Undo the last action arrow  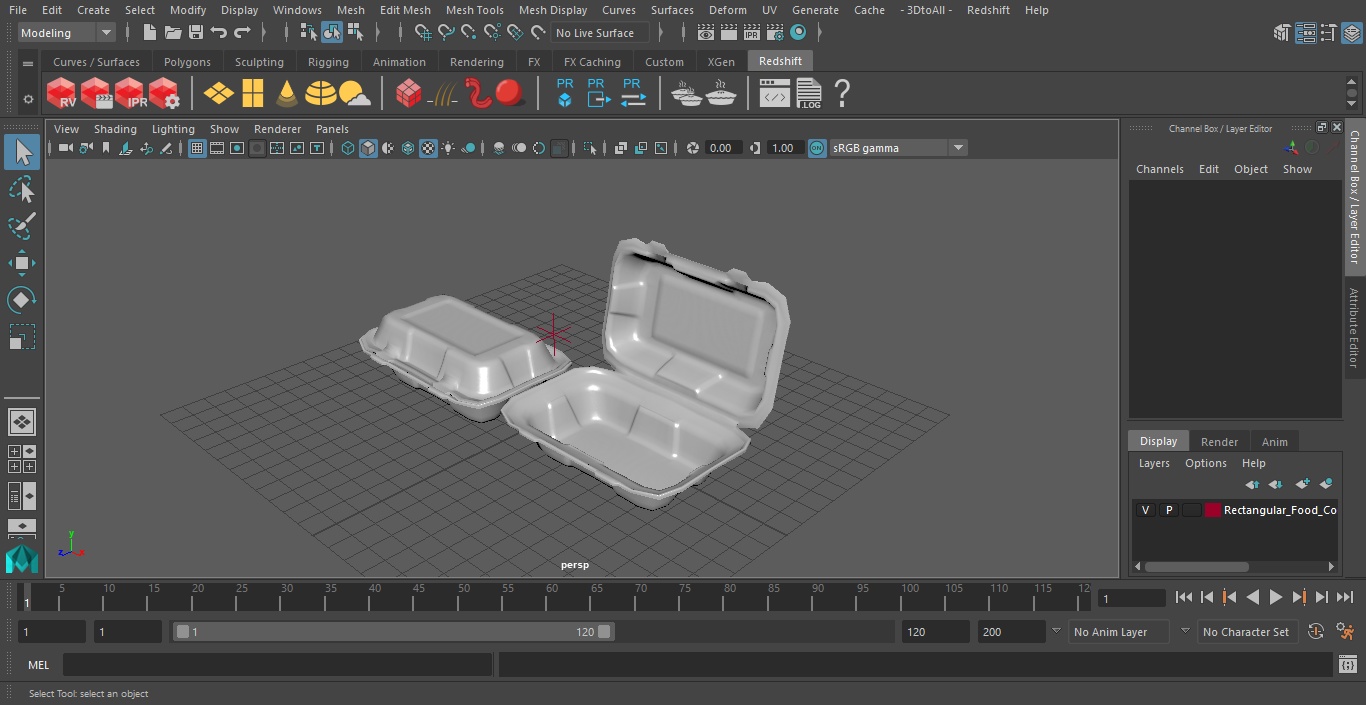coord(219,33)
